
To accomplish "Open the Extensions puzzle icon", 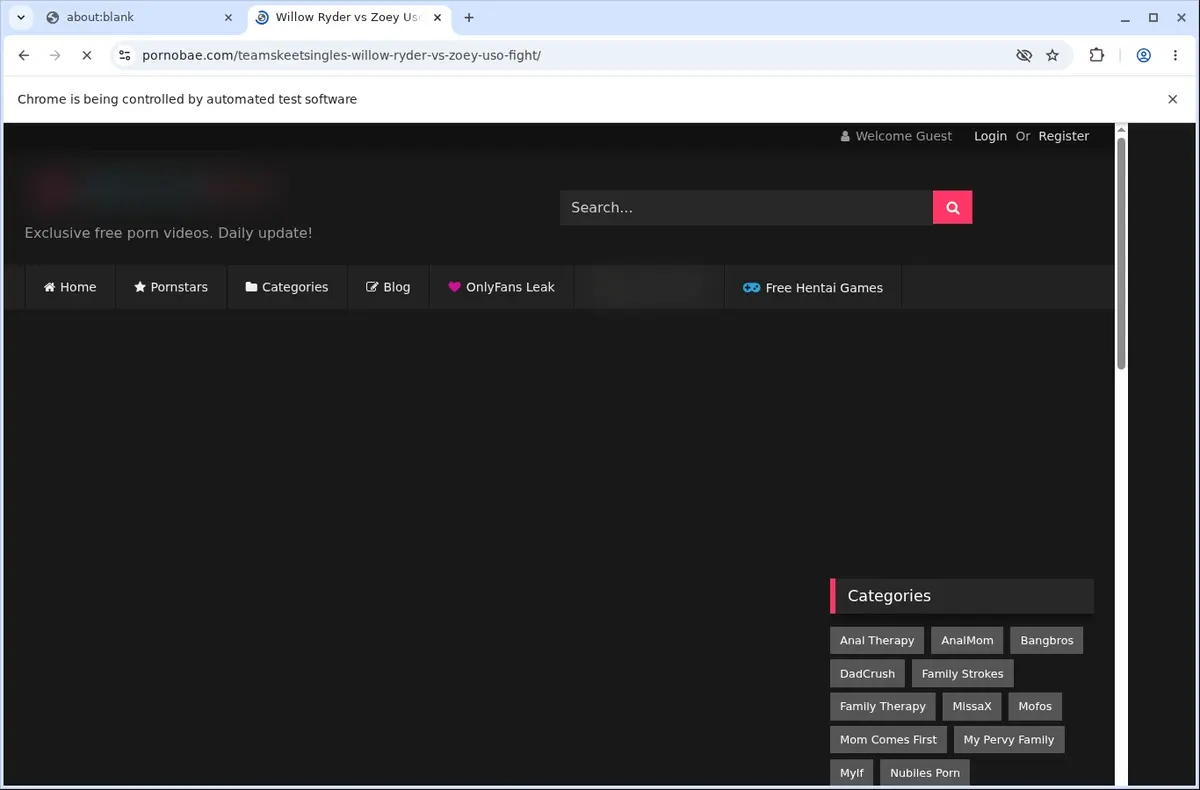I will click(1097, 56).
